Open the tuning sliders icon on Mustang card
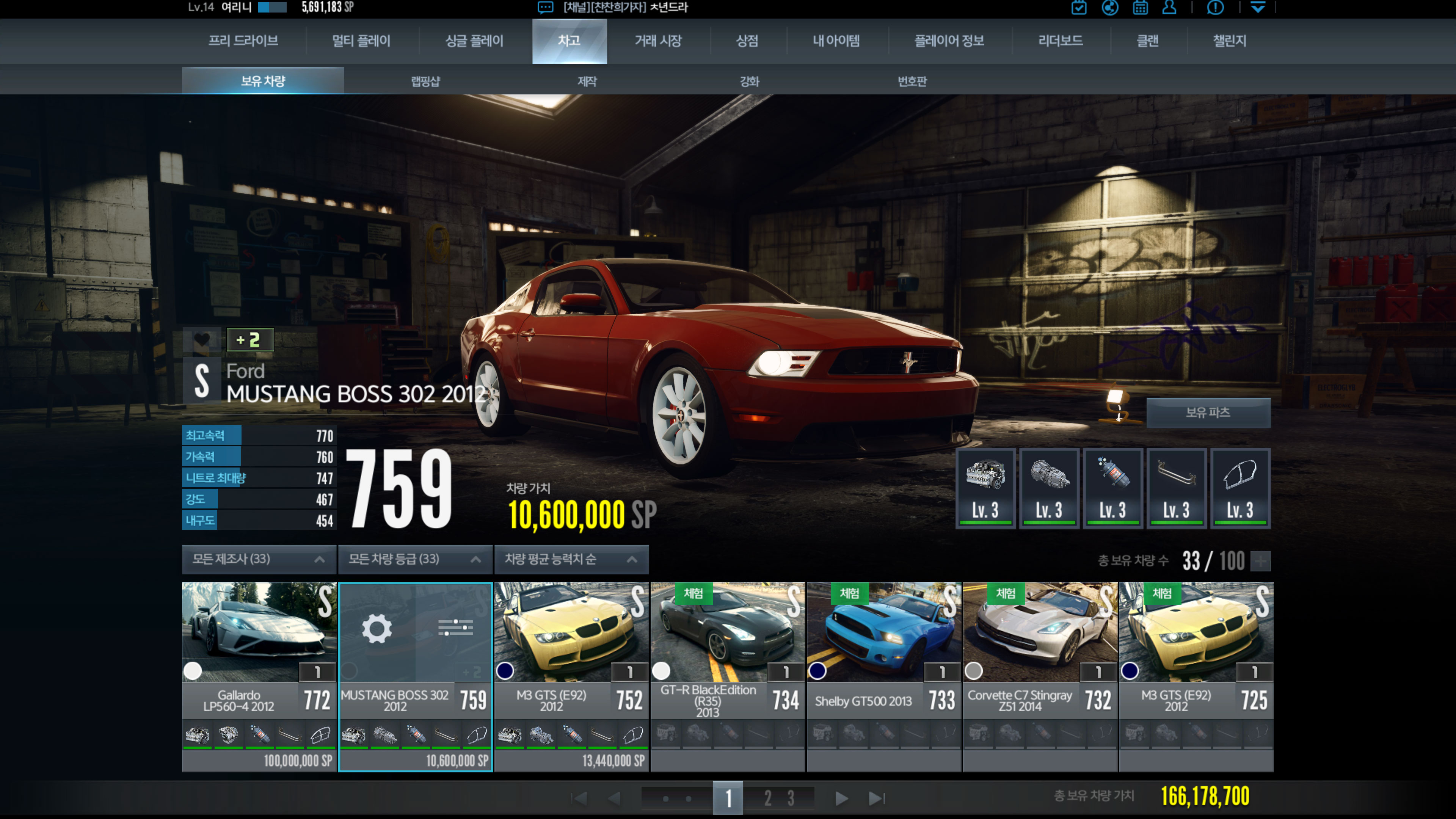The width and height of the screenshot is (1456, 819). [455, 628]
